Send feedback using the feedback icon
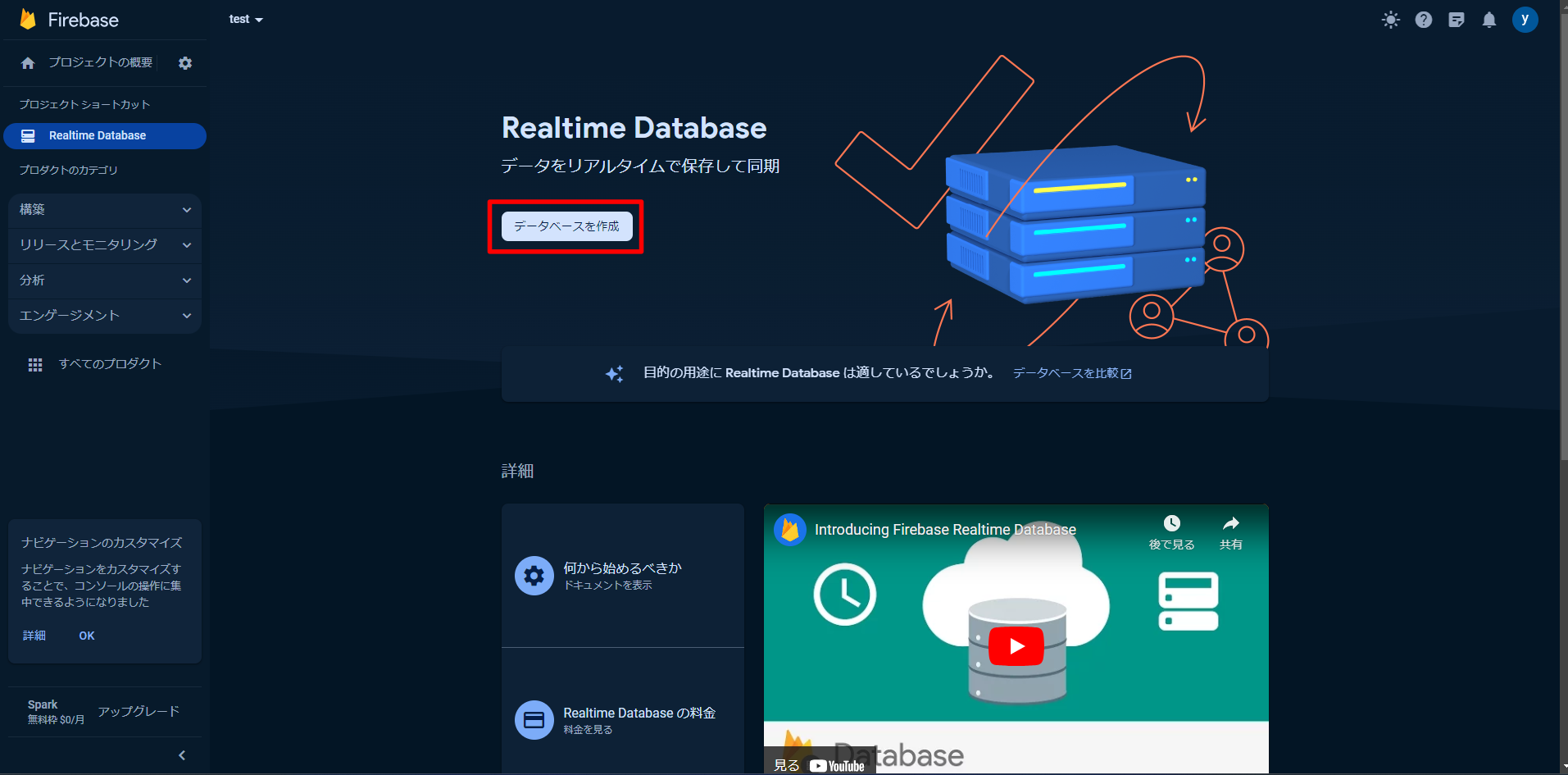Screen dimensions: 1568x775 1457,20
